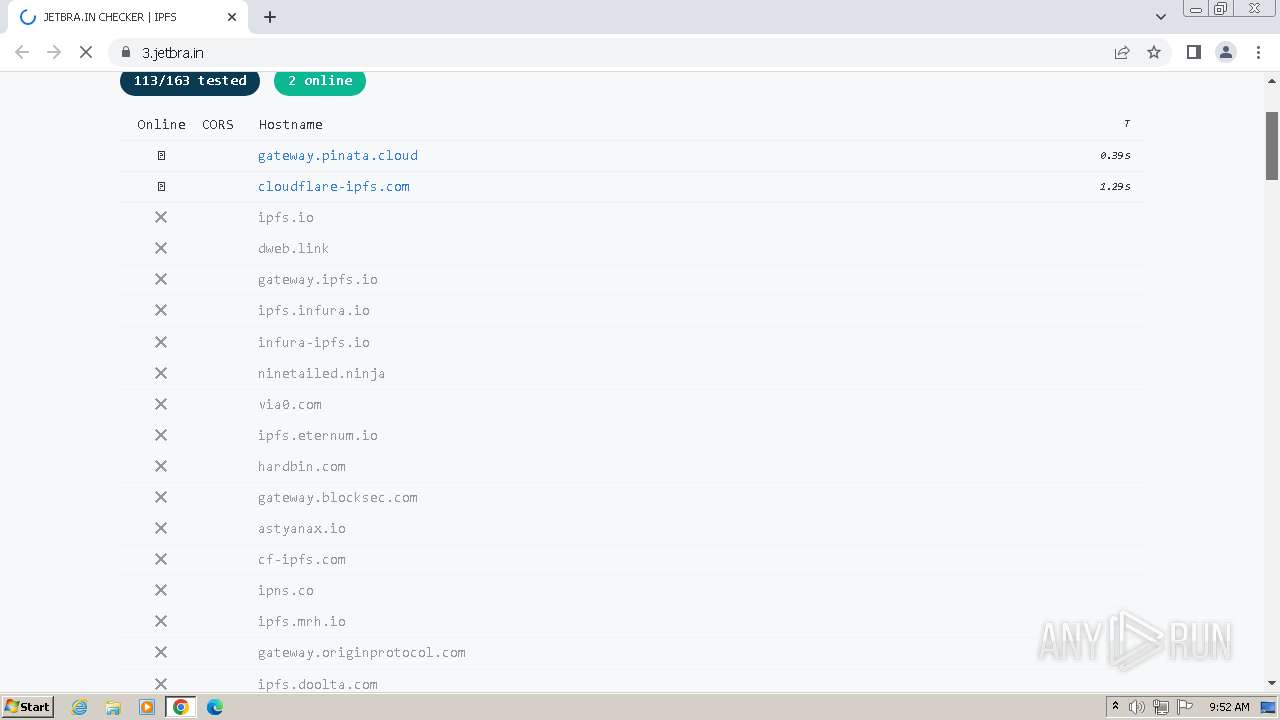Open a new tab
Viewport: 1280px width, 720px height.
(x=270, y=17)
